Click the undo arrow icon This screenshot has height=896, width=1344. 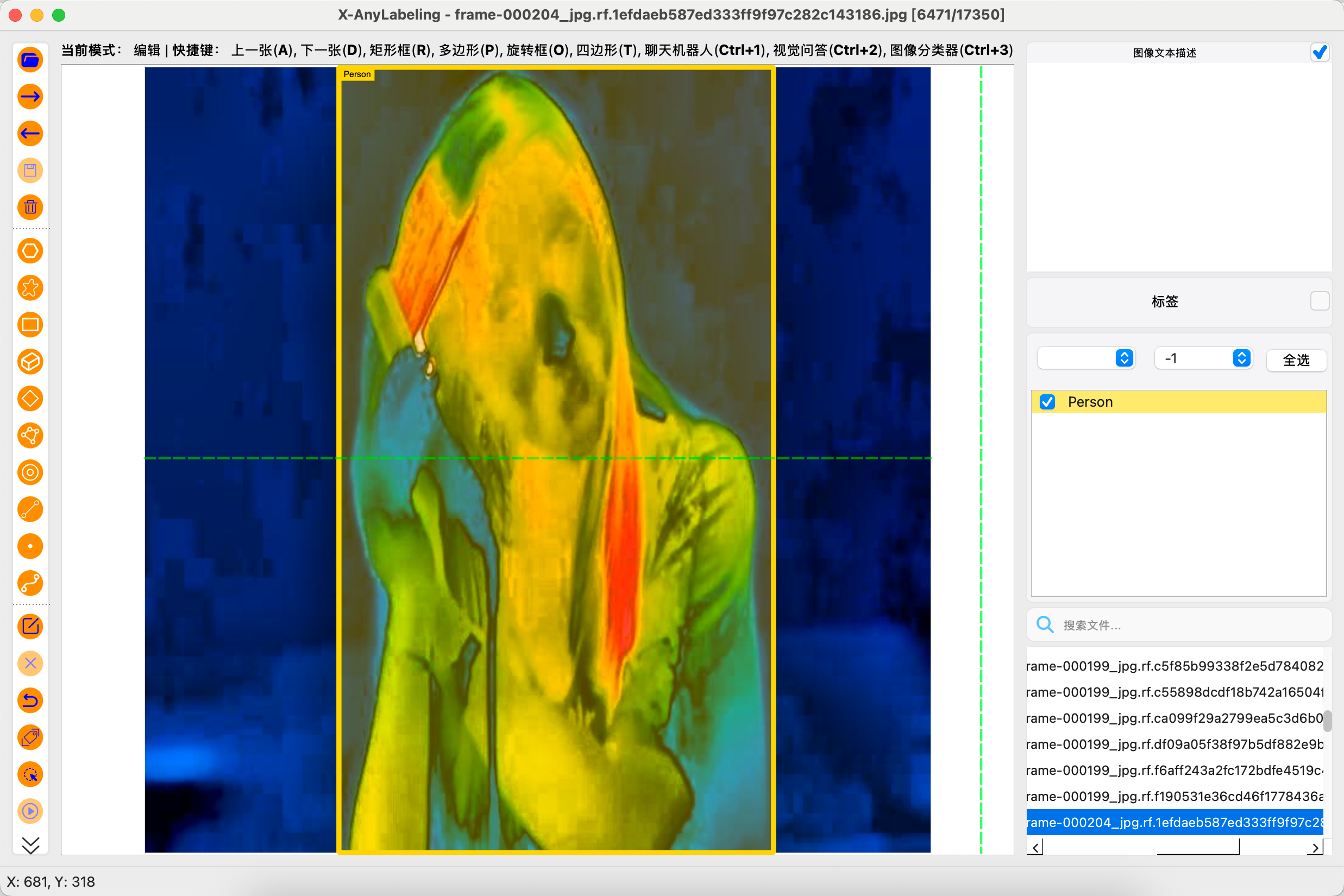click(x=30, y=701)
